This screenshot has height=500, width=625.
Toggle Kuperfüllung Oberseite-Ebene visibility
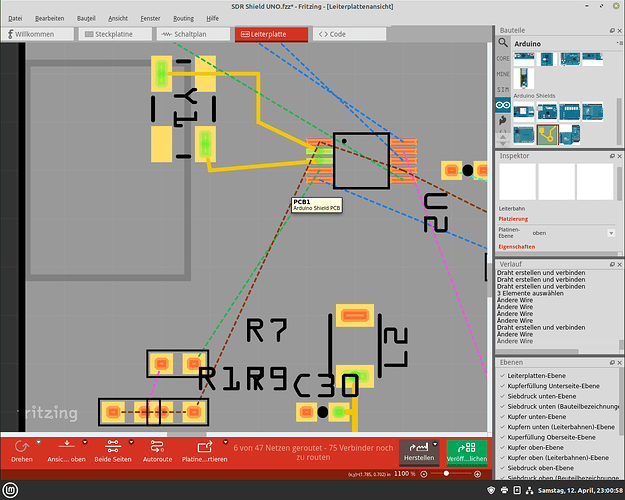point(503,437)
